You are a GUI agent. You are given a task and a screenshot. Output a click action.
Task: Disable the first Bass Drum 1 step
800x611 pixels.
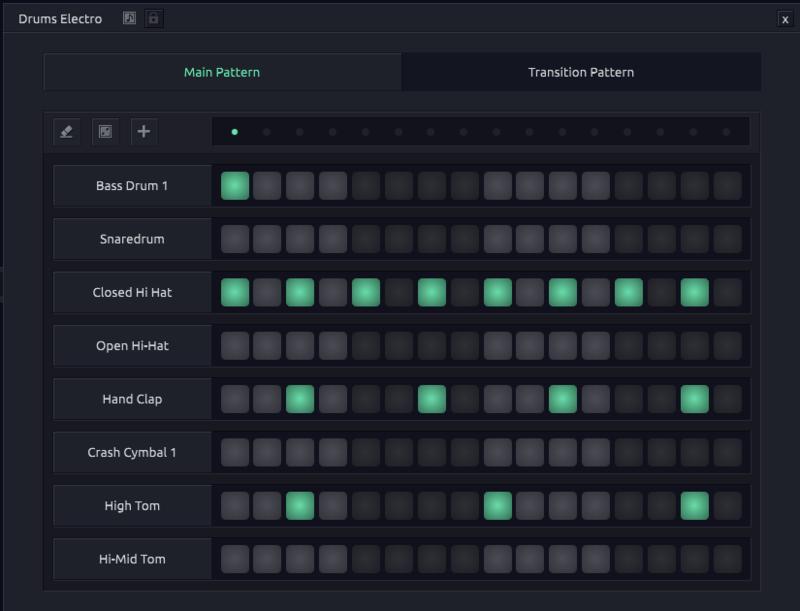click(235, 186)
